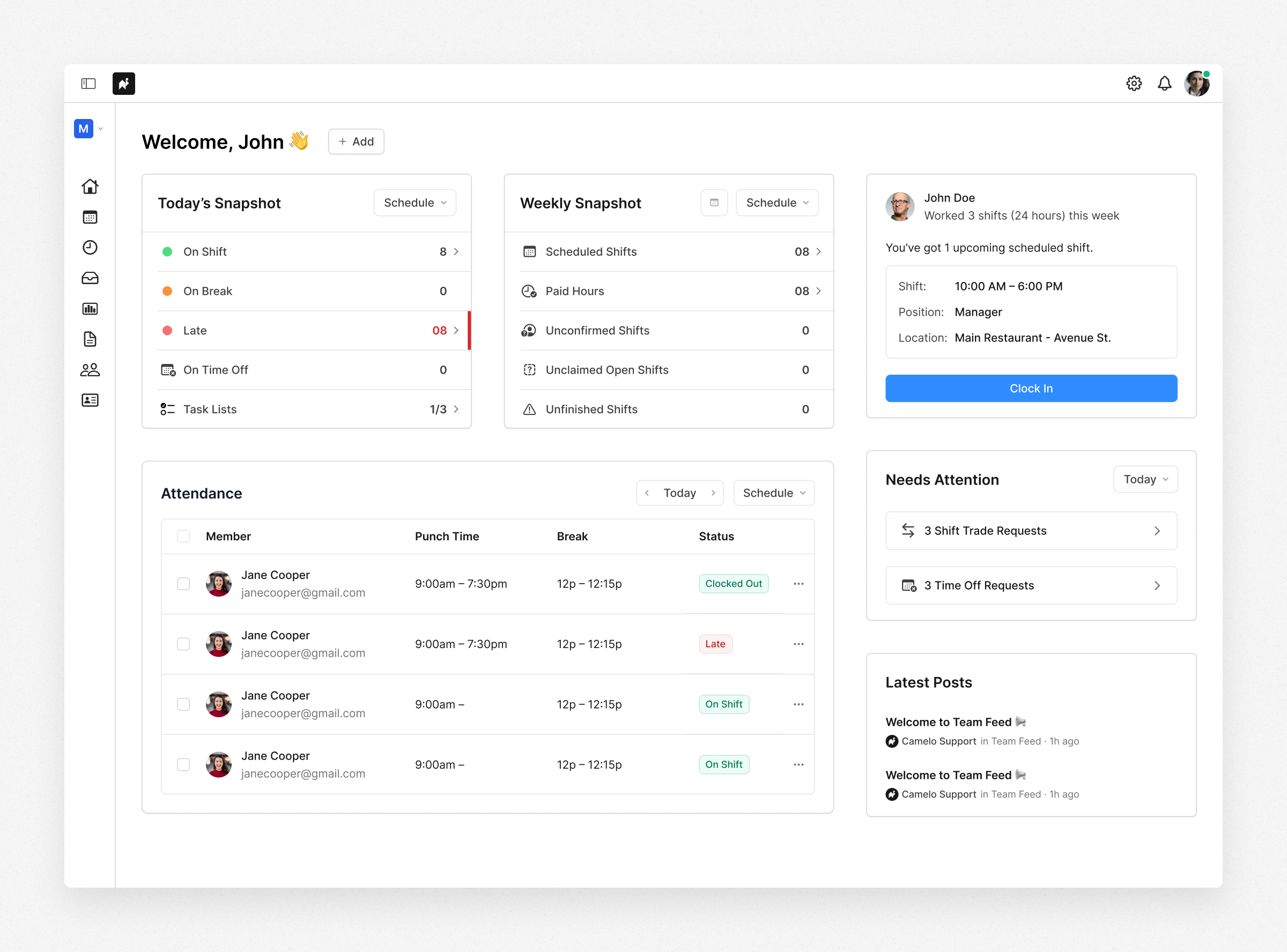Image resolution: width=1287 pixels, height=952 pixels.
Task: Toggle the sidebar panel icon
Action: tap(88, 84)
